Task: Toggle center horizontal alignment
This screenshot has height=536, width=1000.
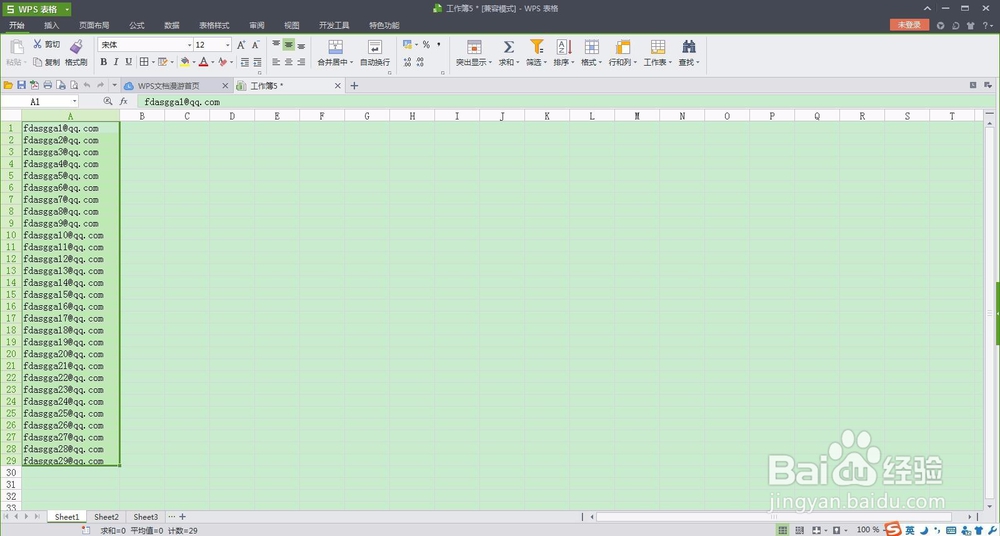Action: [288, 62]
